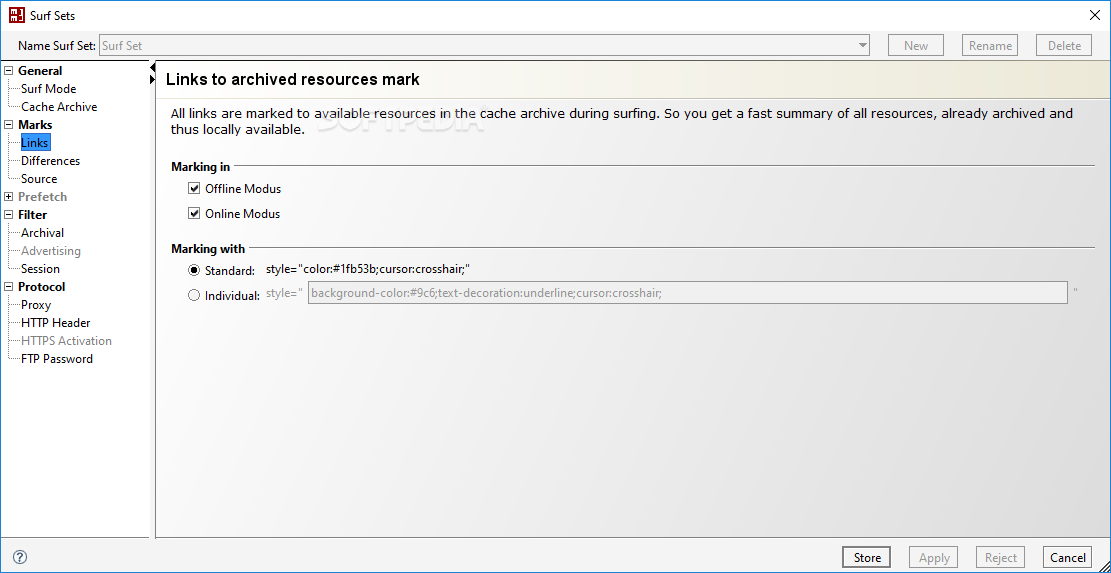
Task: Close the Surf Sets window
Action: (x=1094, y=15)
